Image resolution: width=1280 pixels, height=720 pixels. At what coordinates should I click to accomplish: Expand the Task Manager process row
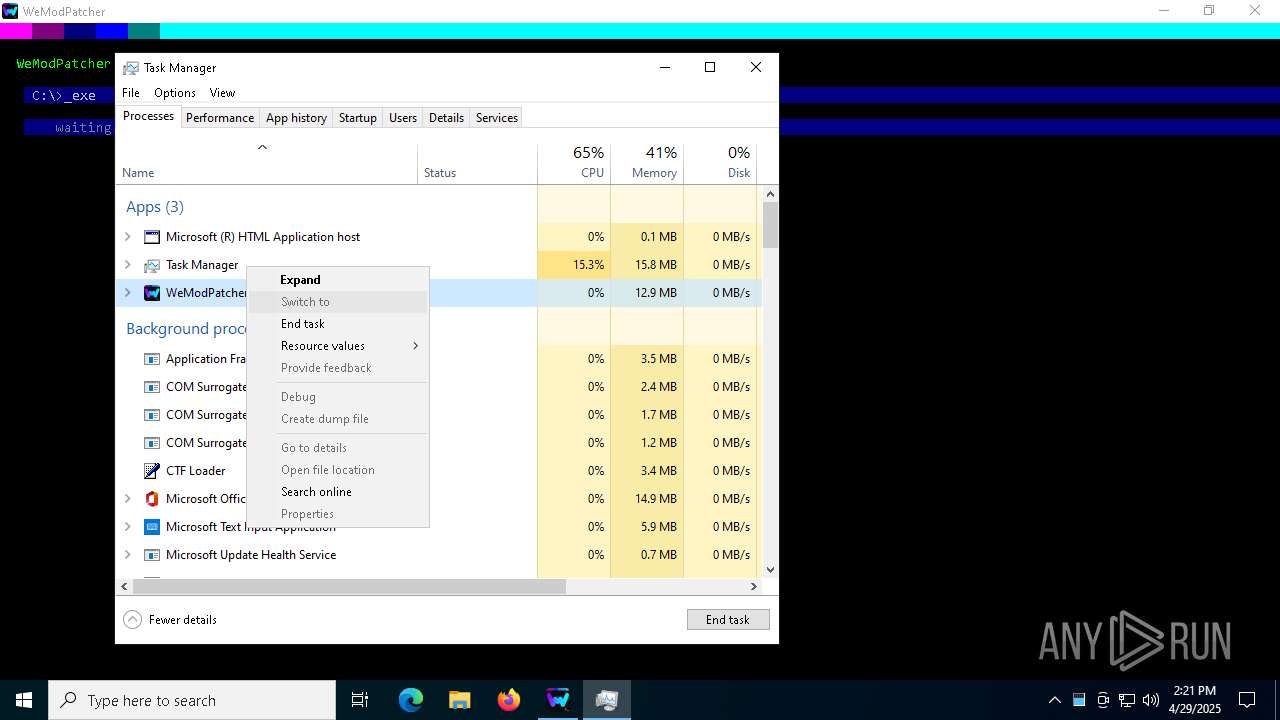tap(127, 265)
